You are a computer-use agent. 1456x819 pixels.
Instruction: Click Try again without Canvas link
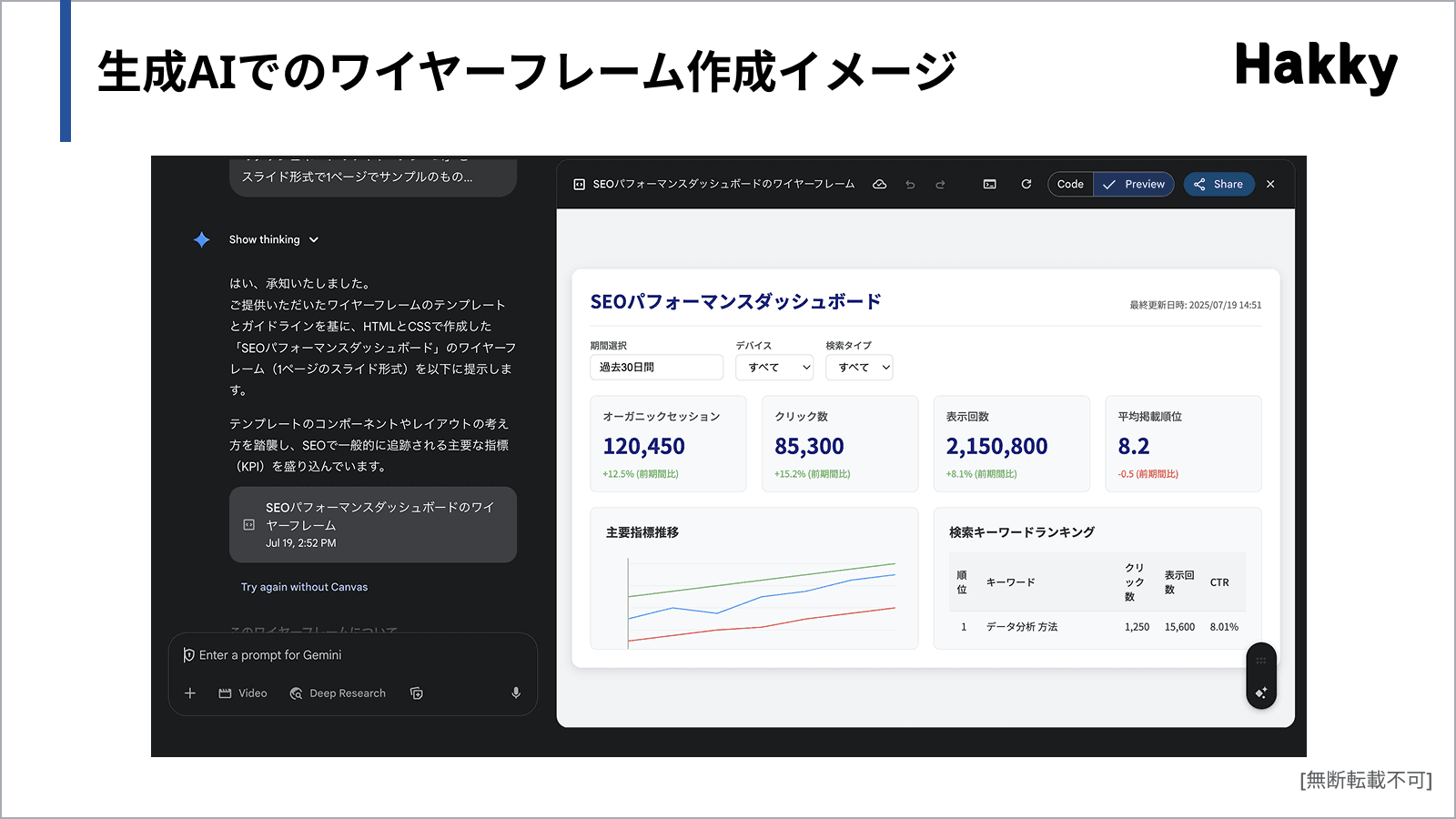point(304,587)
